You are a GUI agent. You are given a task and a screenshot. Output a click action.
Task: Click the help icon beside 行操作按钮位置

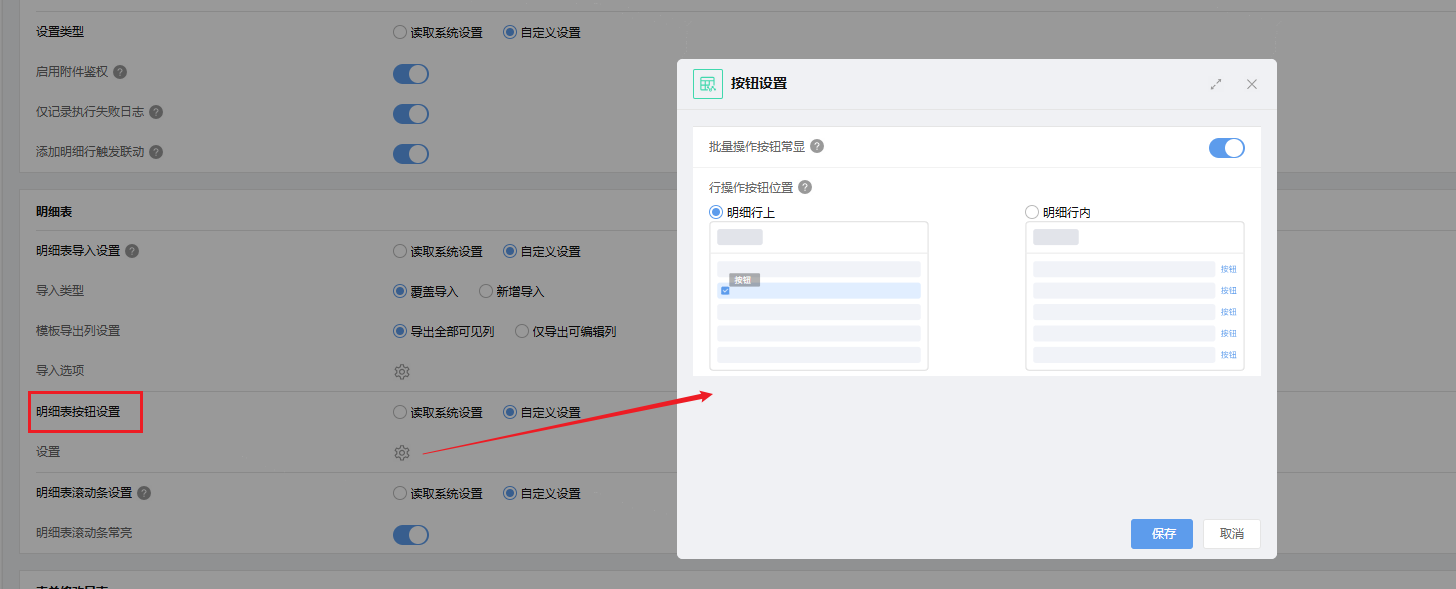(805, 187)
